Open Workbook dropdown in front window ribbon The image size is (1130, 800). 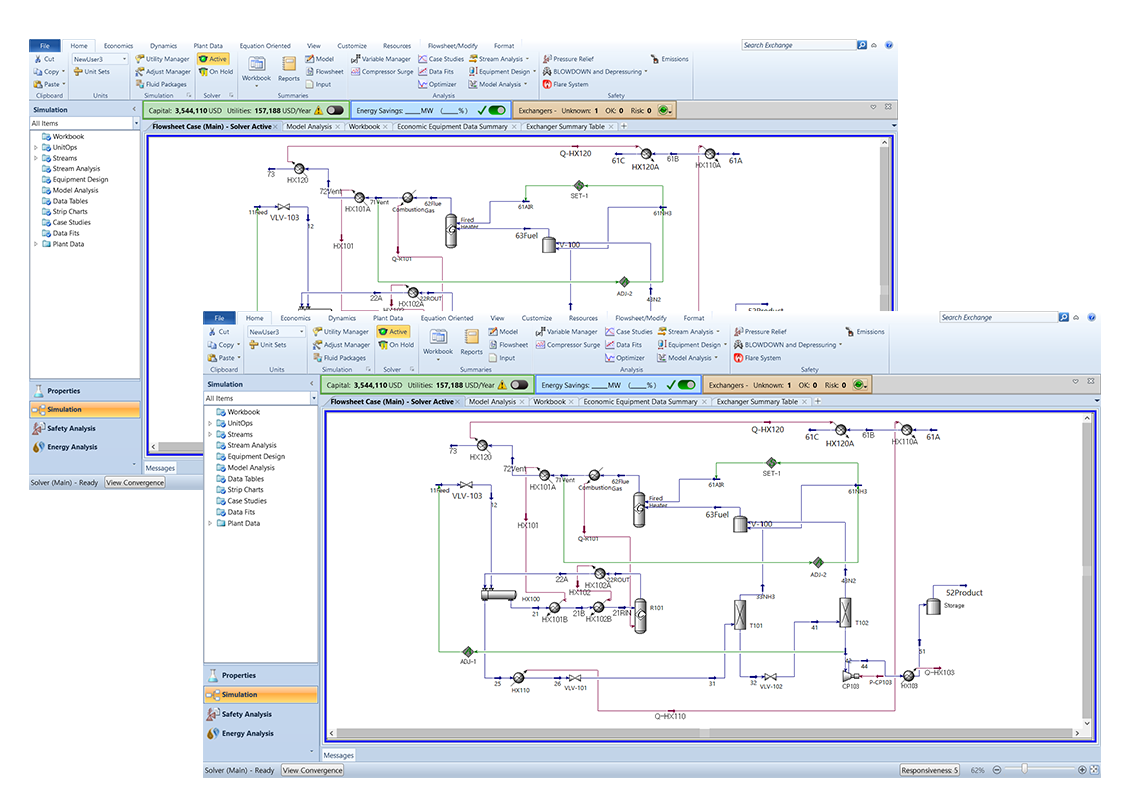(437, 359)
